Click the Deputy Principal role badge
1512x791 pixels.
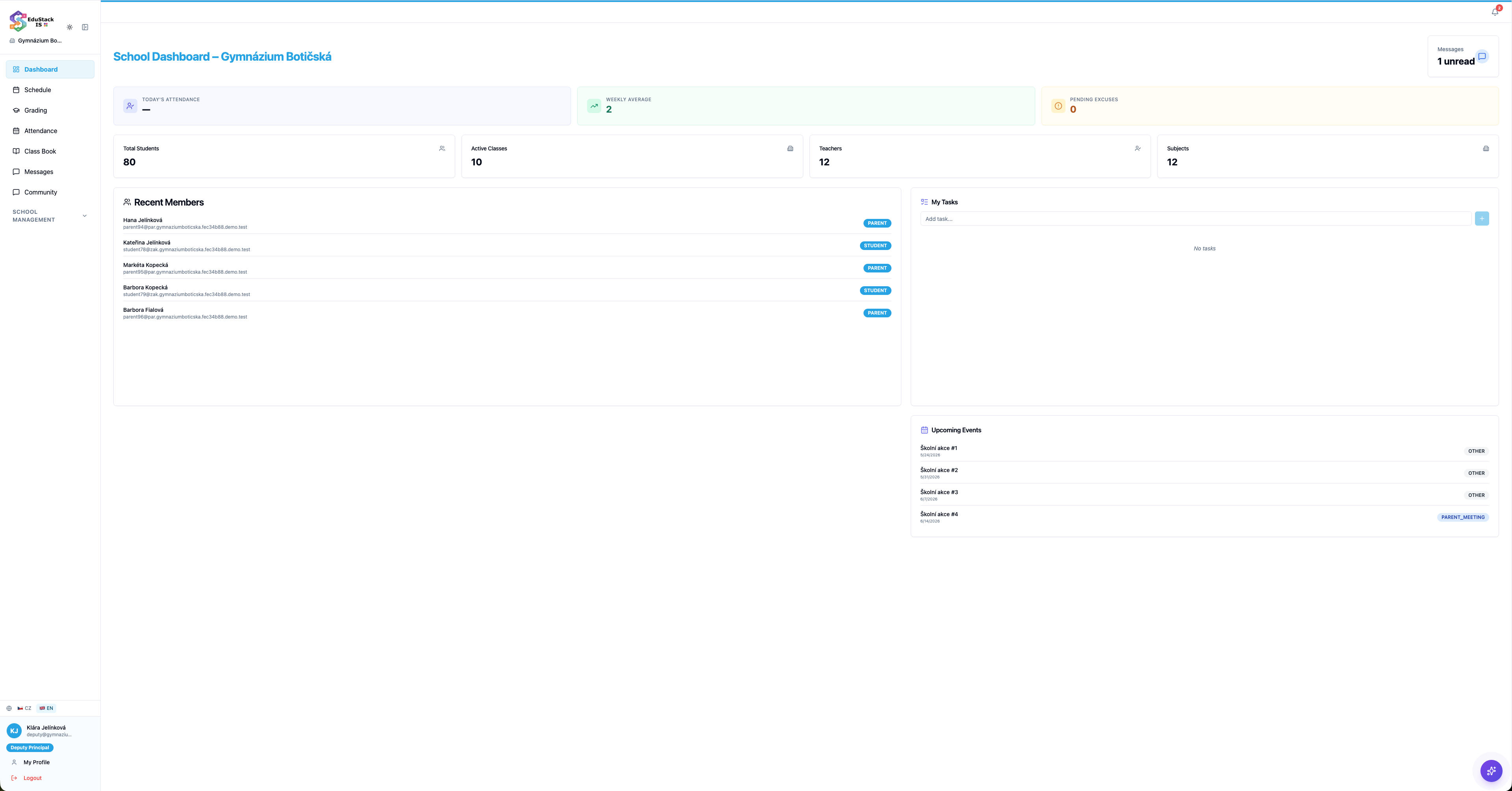(30, 748)
